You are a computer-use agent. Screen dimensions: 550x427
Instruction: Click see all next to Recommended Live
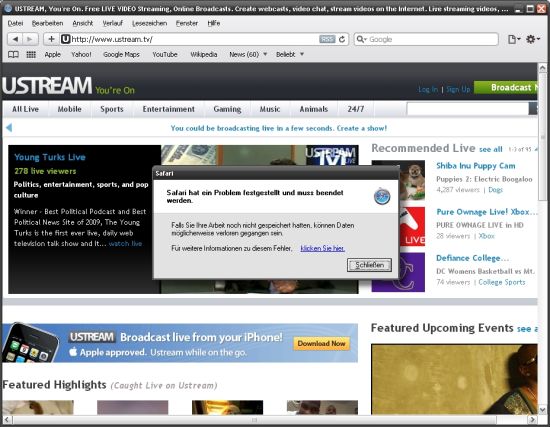coord(491,149)
